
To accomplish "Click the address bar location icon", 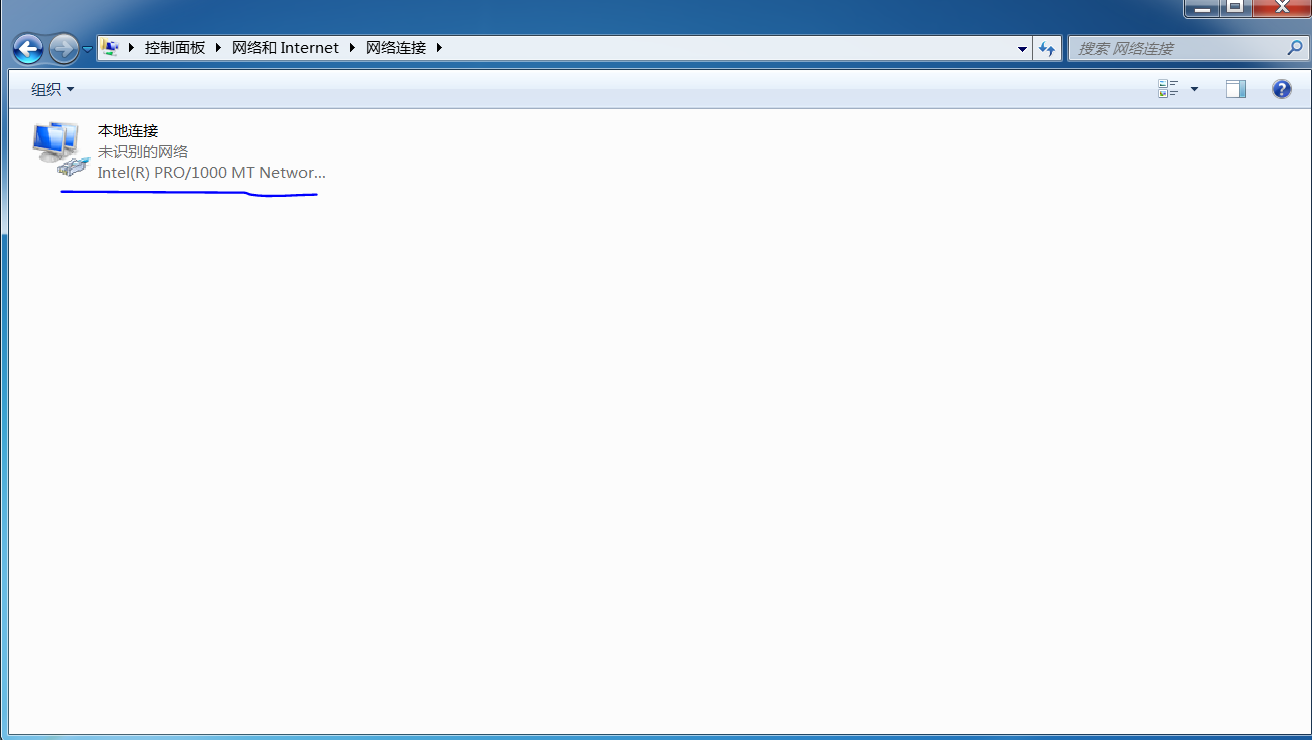I will pyautogui.click(x=111, y=47).
